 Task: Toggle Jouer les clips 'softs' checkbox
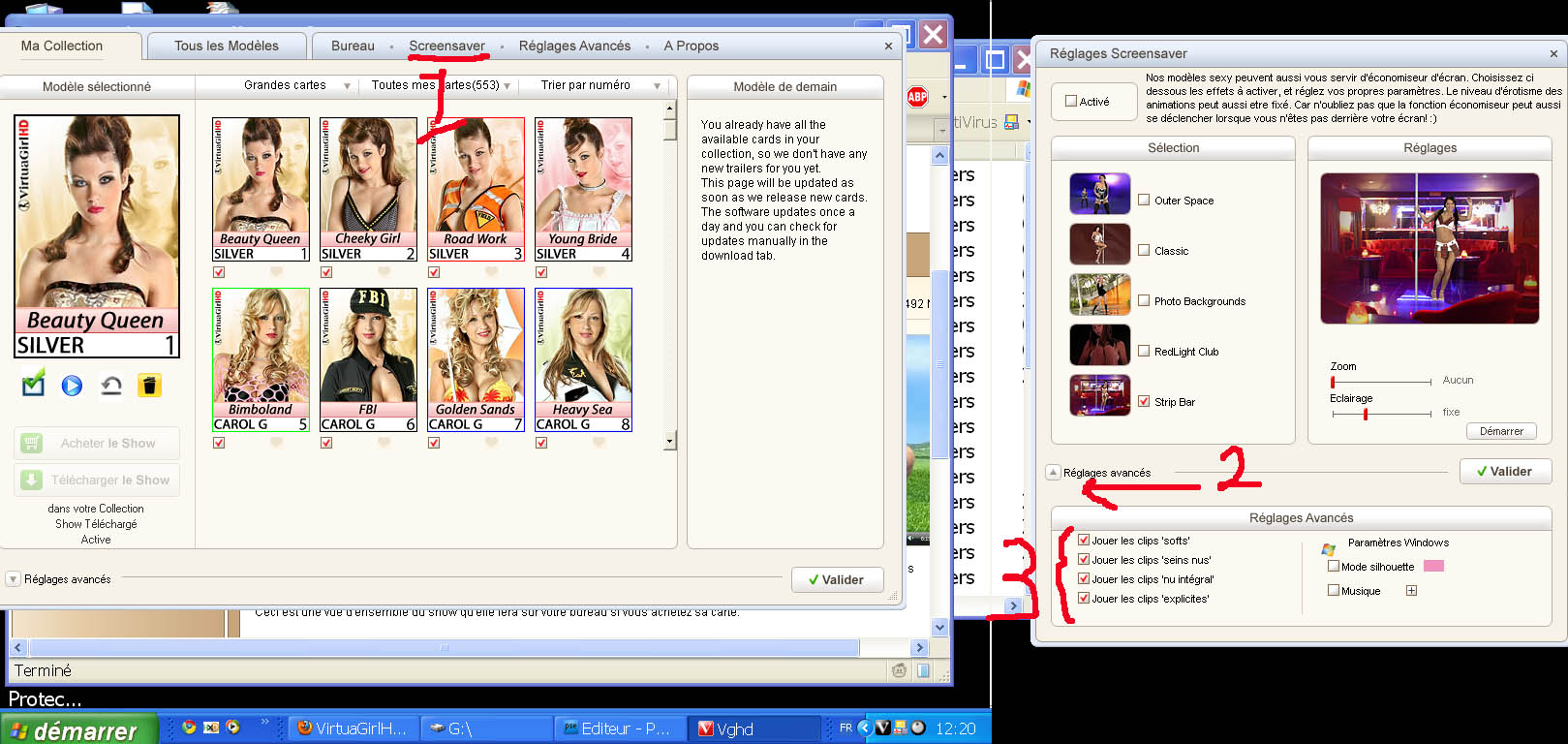pos(1084,540)
